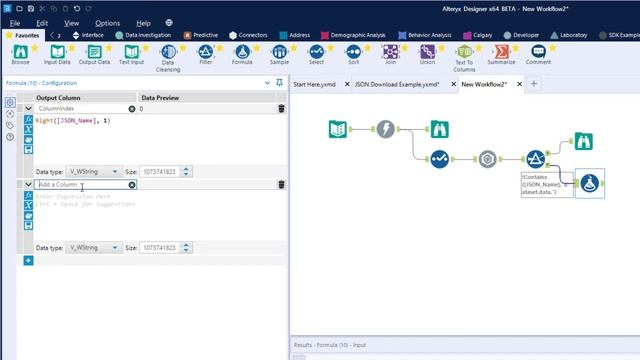640x360 pixels.
Task: Select the Input Data tool
Action: click(x=57, y=55)
